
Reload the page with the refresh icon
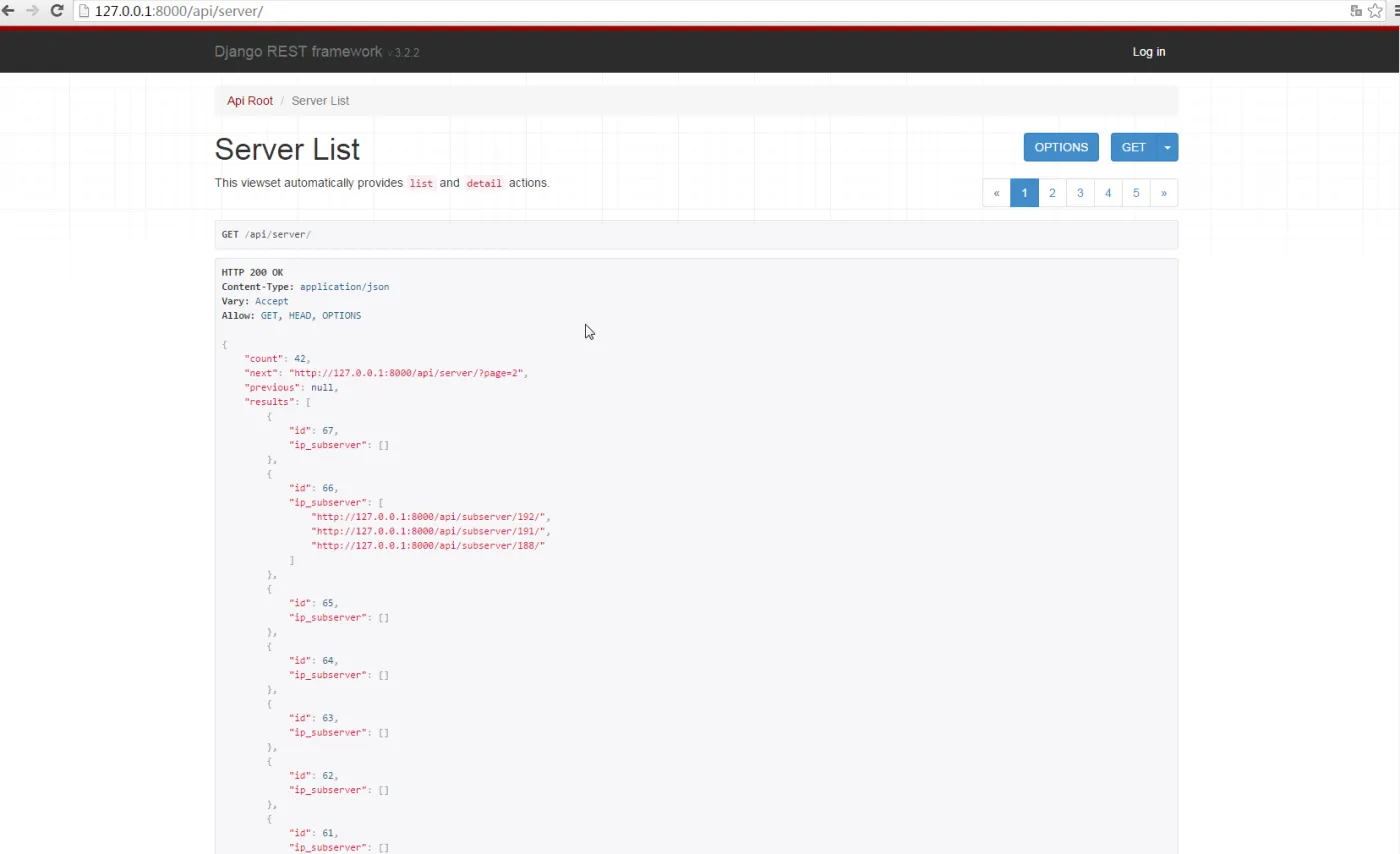(57, 11)
